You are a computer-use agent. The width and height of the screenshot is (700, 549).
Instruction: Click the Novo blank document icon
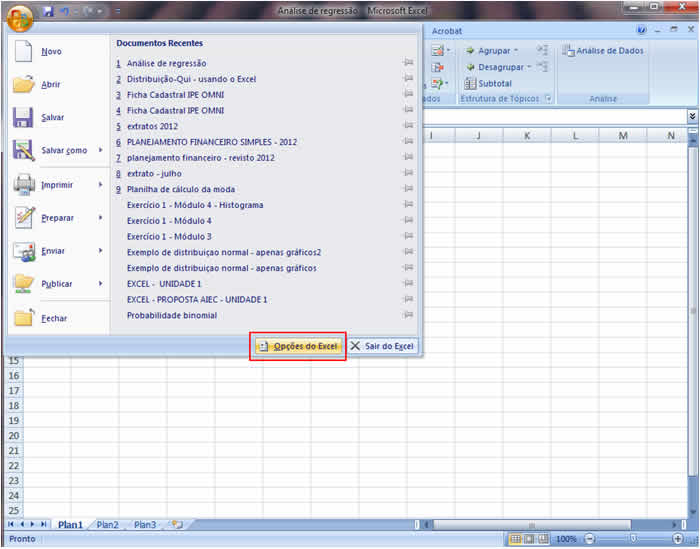(24, 51)
